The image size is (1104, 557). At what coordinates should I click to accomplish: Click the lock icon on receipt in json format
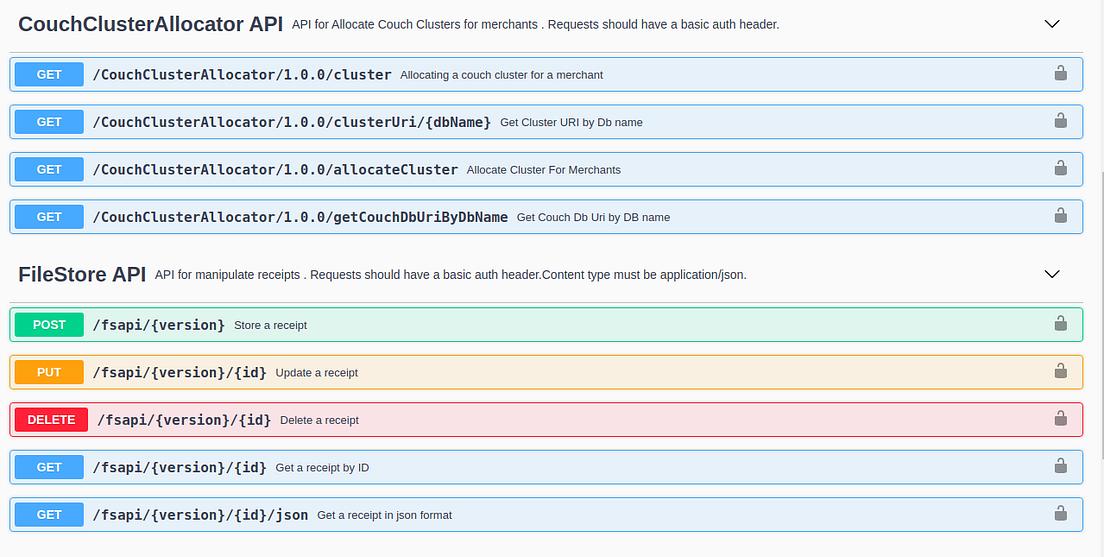coord(1060,513)
